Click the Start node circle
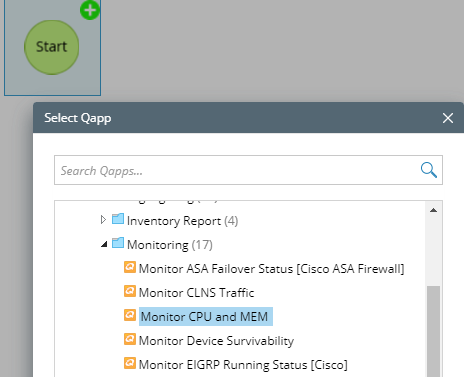This screenshot has height=377, width=464. 52,47
